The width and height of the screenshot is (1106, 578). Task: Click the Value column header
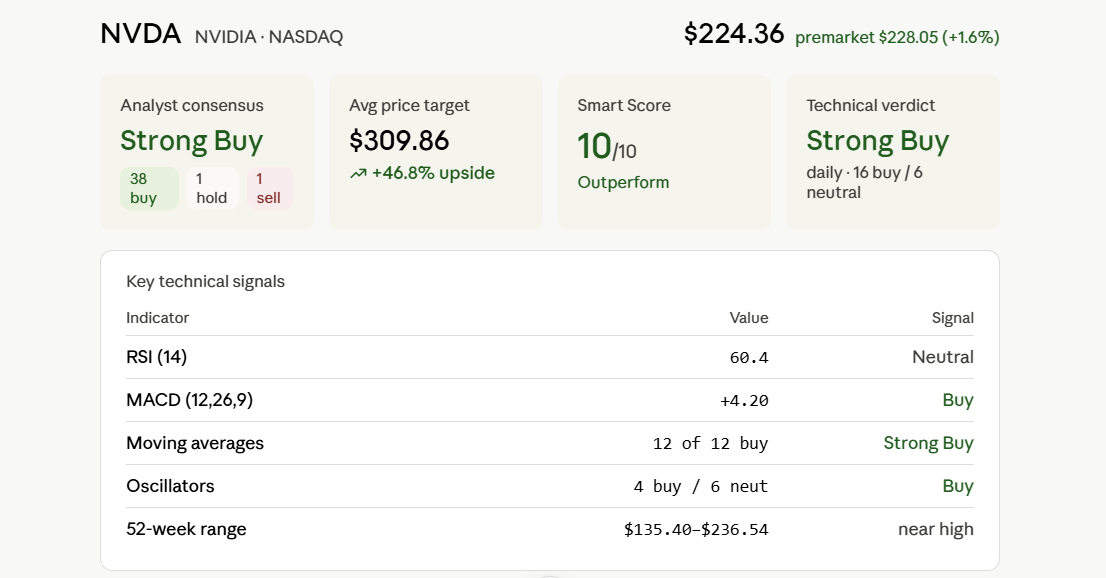pos(749,318)
